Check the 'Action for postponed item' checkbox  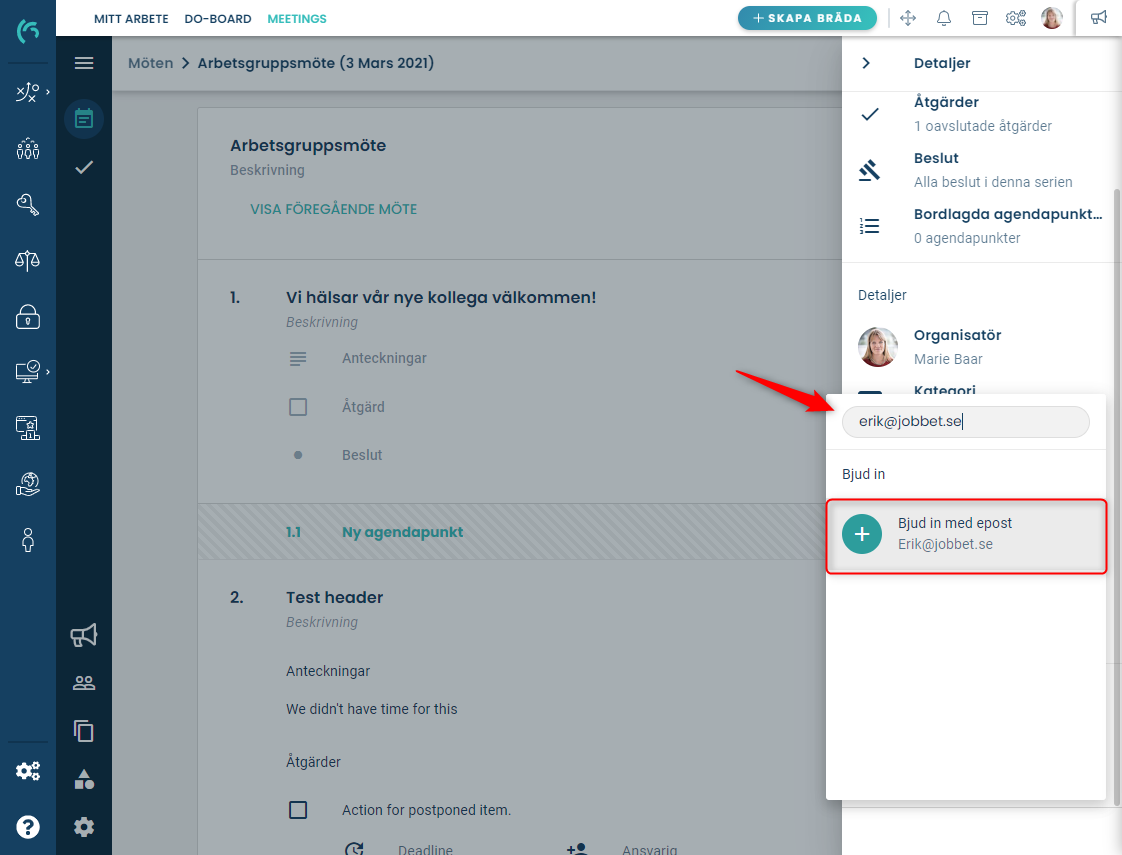click(298, 810)
